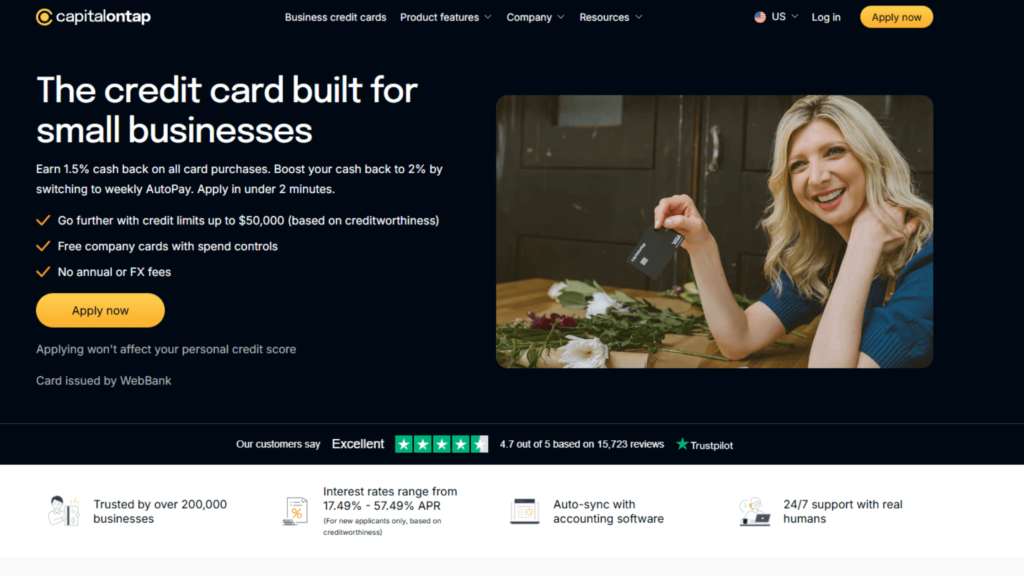Viewport: 1024px width, 576px height.
Task: Click Apply now below feature checklist
Action: click(x=100, y=310)
